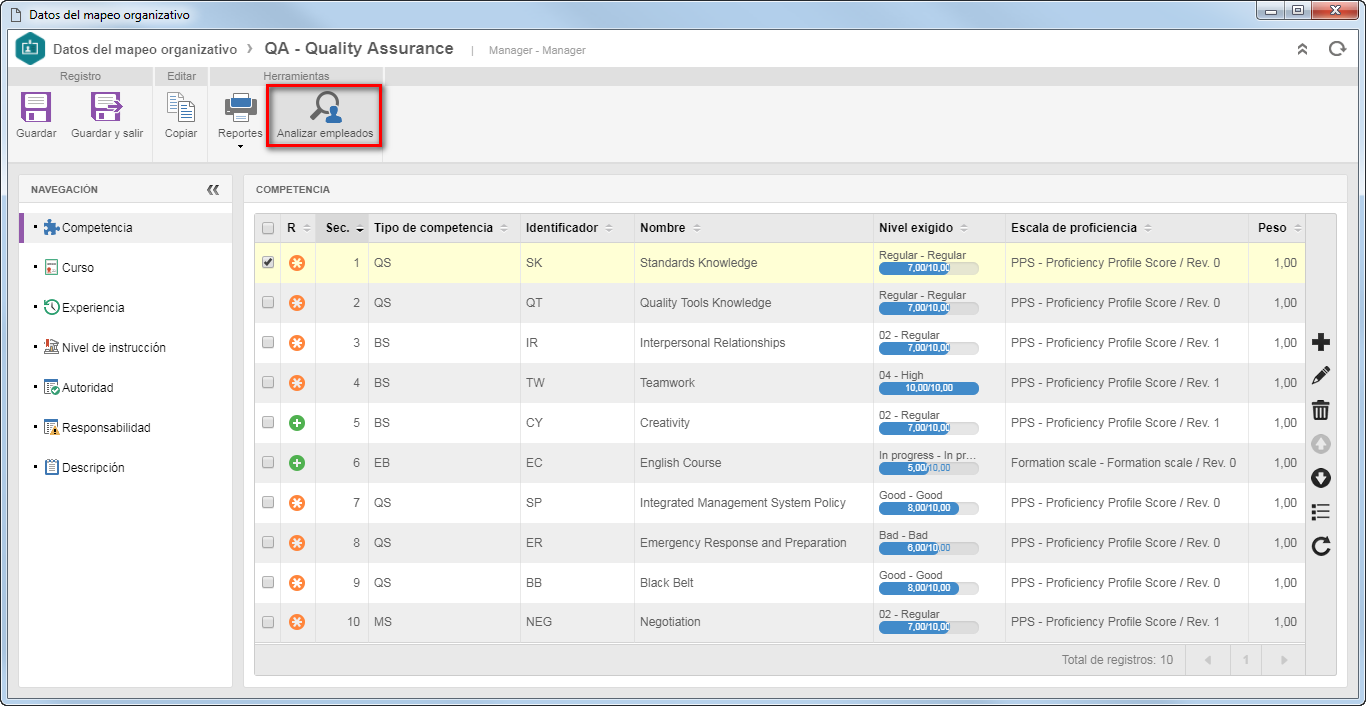This screenshot has width=1366, height=706.
Task: Click the list view icon on right bar
Action: click(x=1321, y=512)
